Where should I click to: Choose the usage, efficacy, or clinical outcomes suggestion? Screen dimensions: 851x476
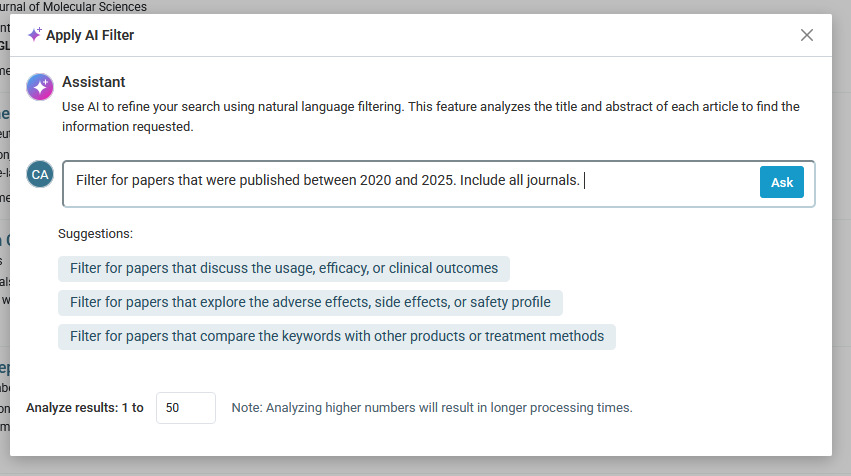coord(284,269)
